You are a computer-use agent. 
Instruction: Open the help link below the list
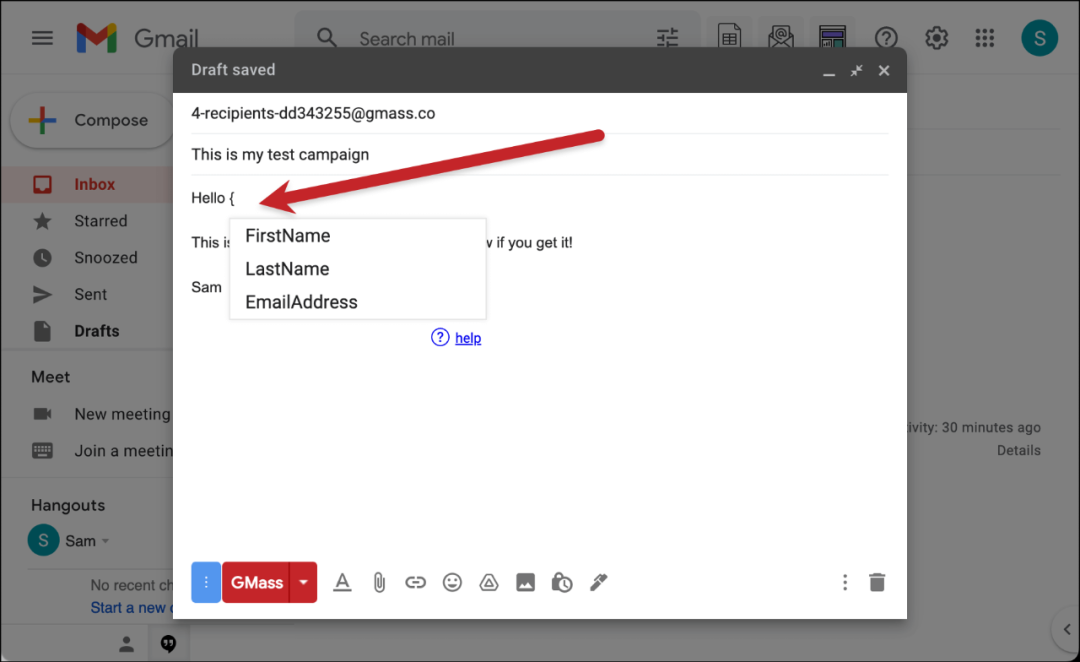pyautogui.click(x=468, y=338)
